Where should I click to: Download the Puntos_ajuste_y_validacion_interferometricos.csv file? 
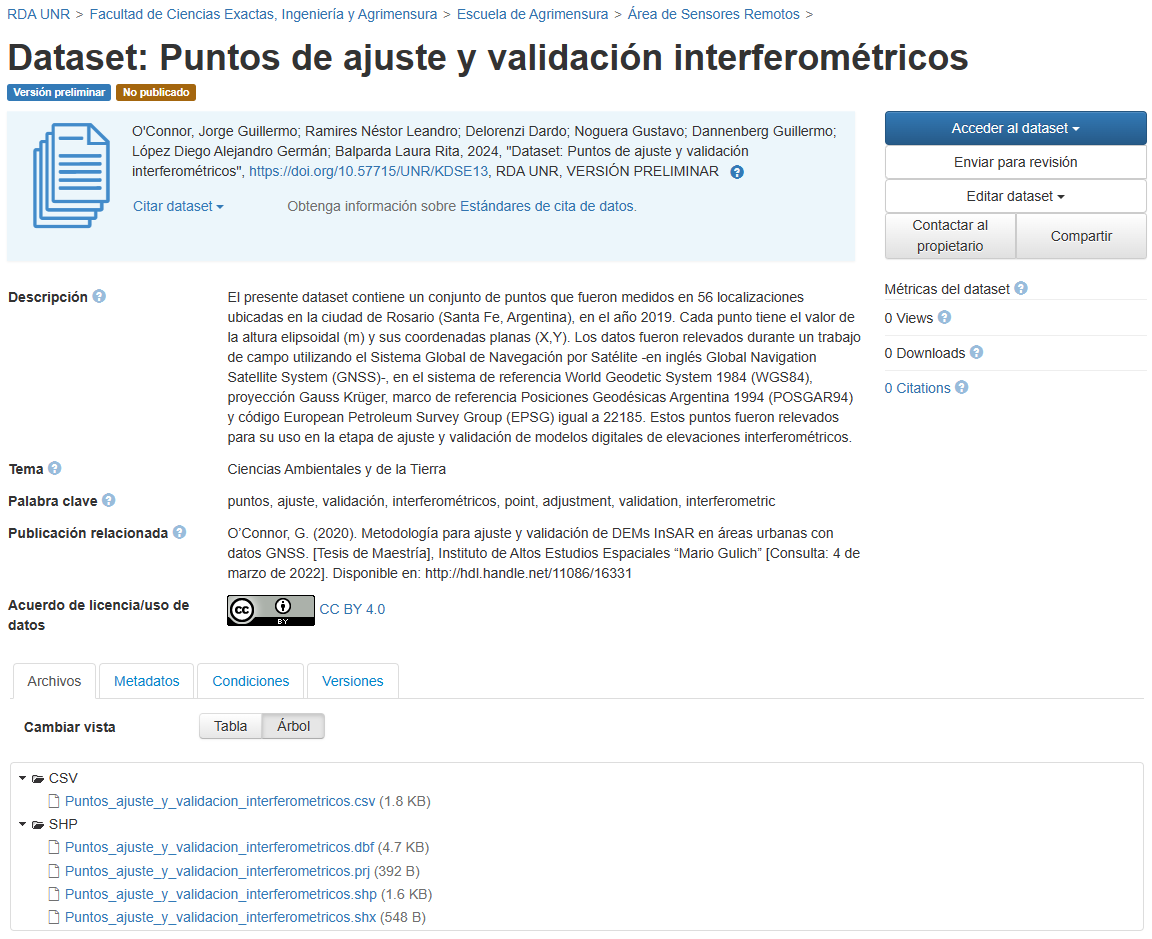point(220,801)
